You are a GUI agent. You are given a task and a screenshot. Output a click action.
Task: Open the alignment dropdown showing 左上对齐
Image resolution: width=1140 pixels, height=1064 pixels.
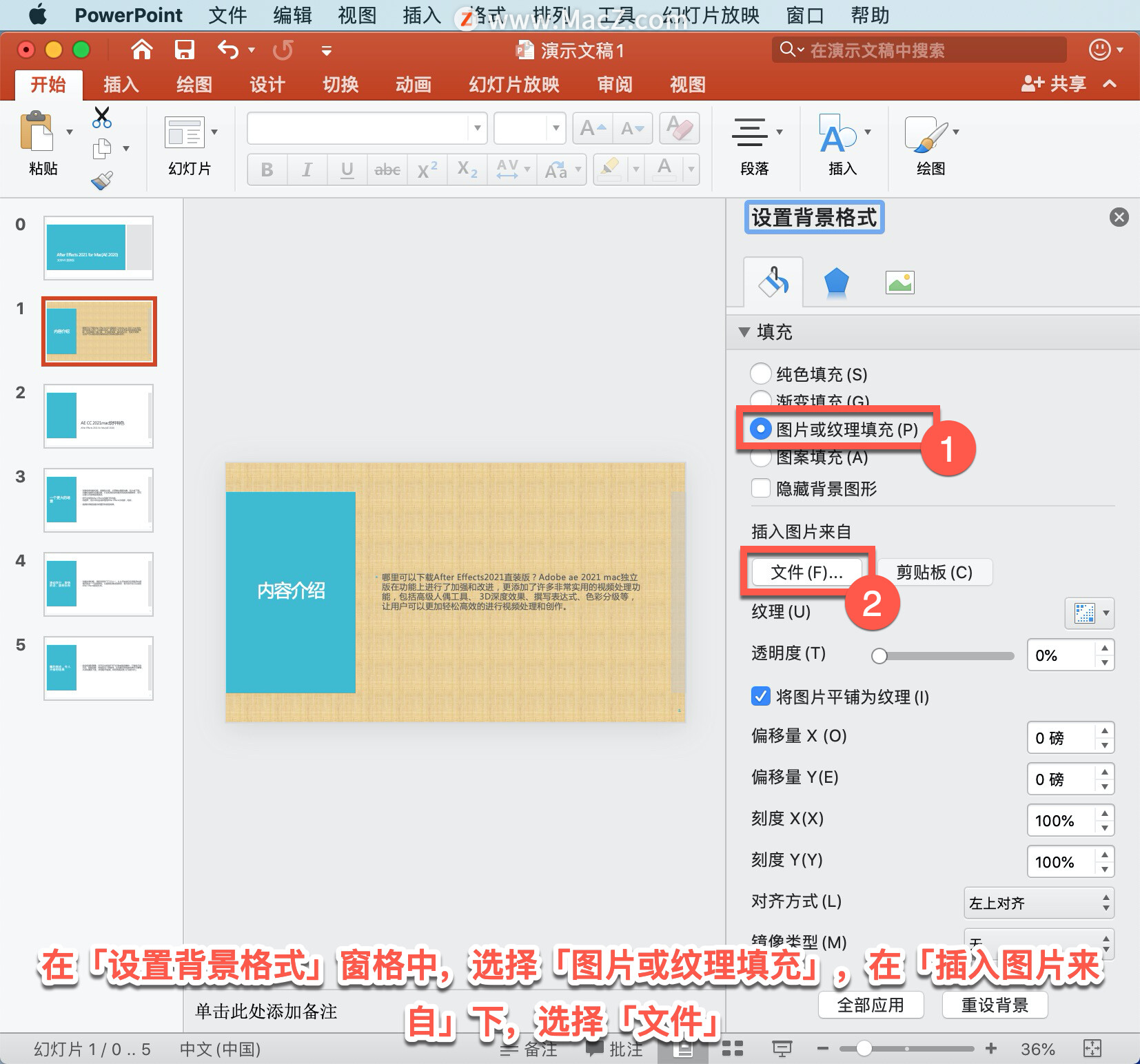point(1039,902)
